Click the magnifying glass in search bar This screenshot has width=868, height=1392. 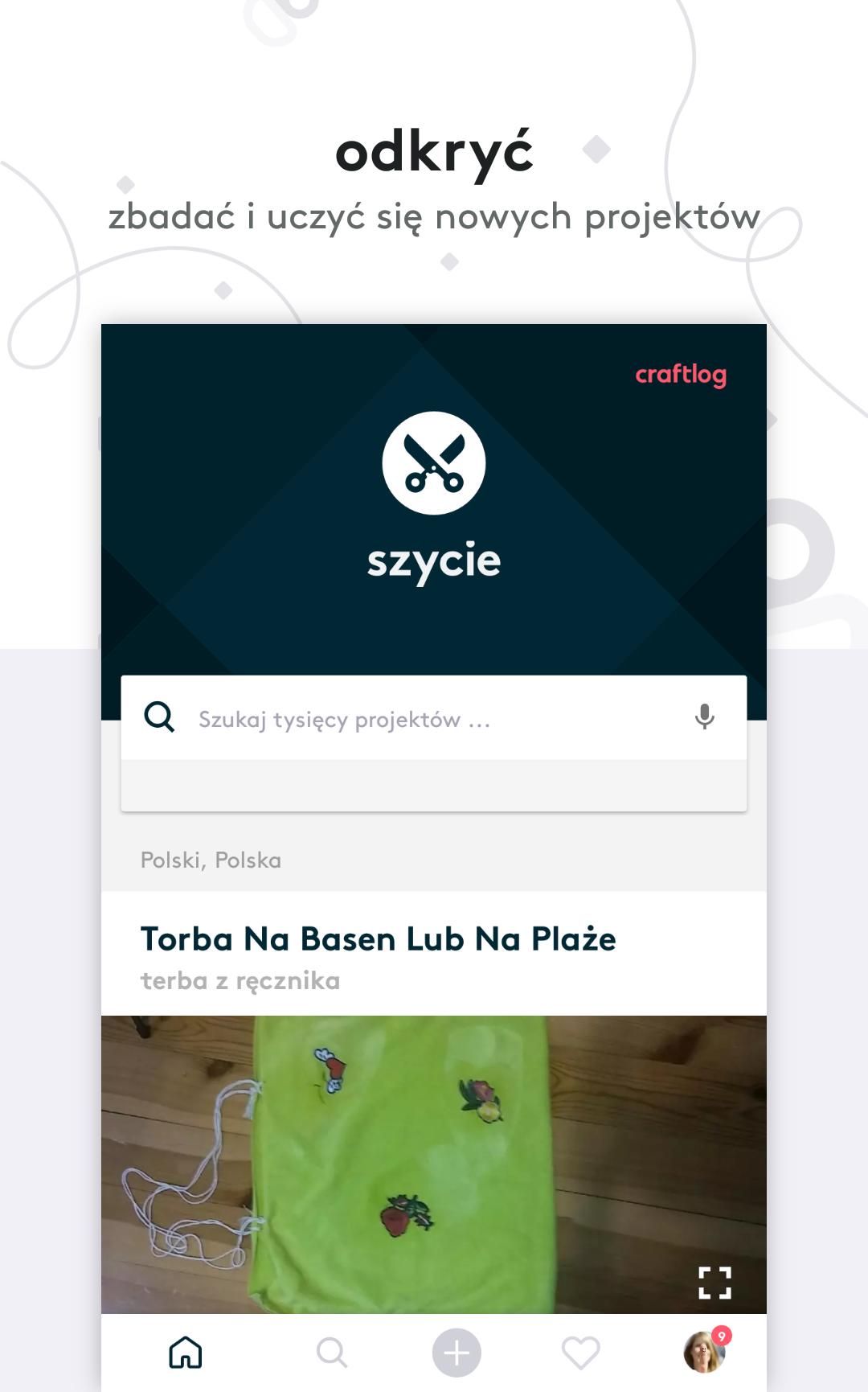(x=159, y=717)
